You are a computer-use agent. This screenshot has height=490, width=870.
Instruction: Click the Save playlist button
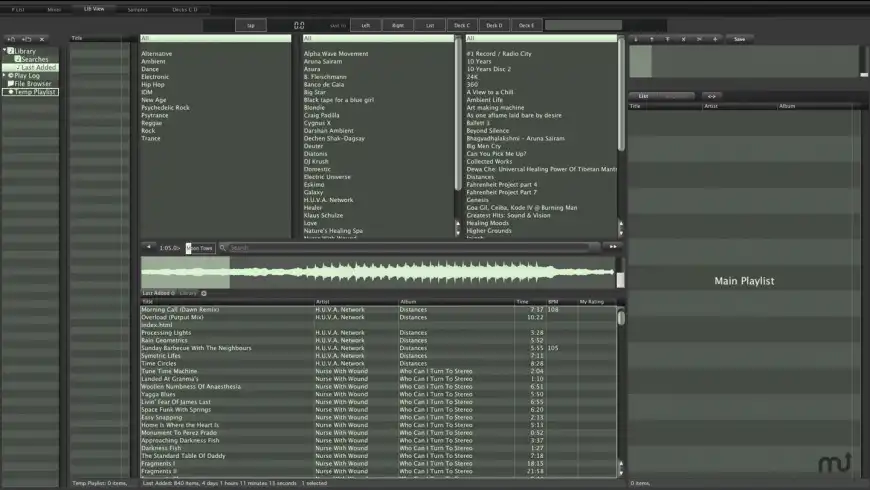coord(739,39)
